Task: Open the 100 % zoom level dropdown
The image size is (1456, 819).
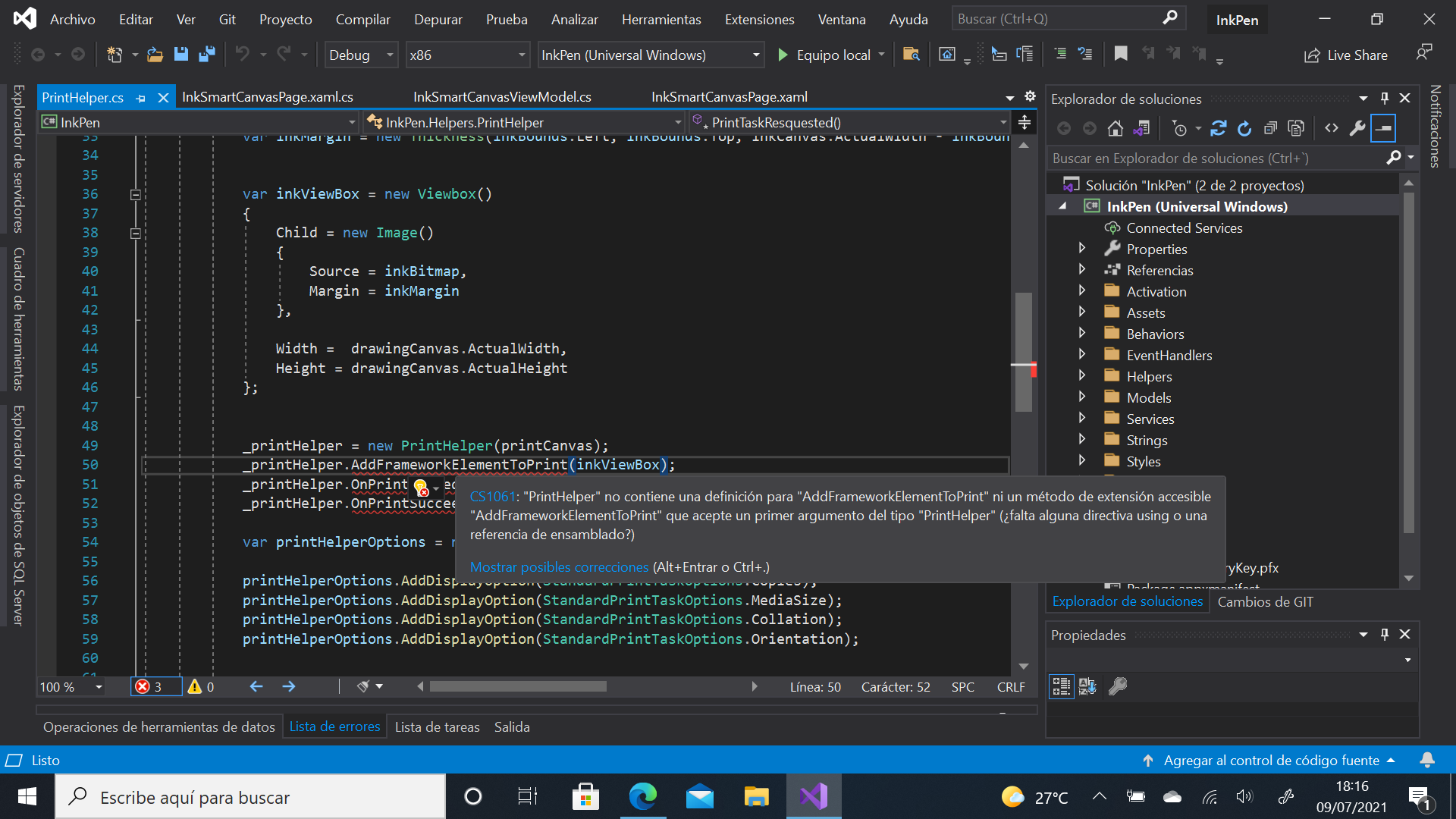Action: 71,686
